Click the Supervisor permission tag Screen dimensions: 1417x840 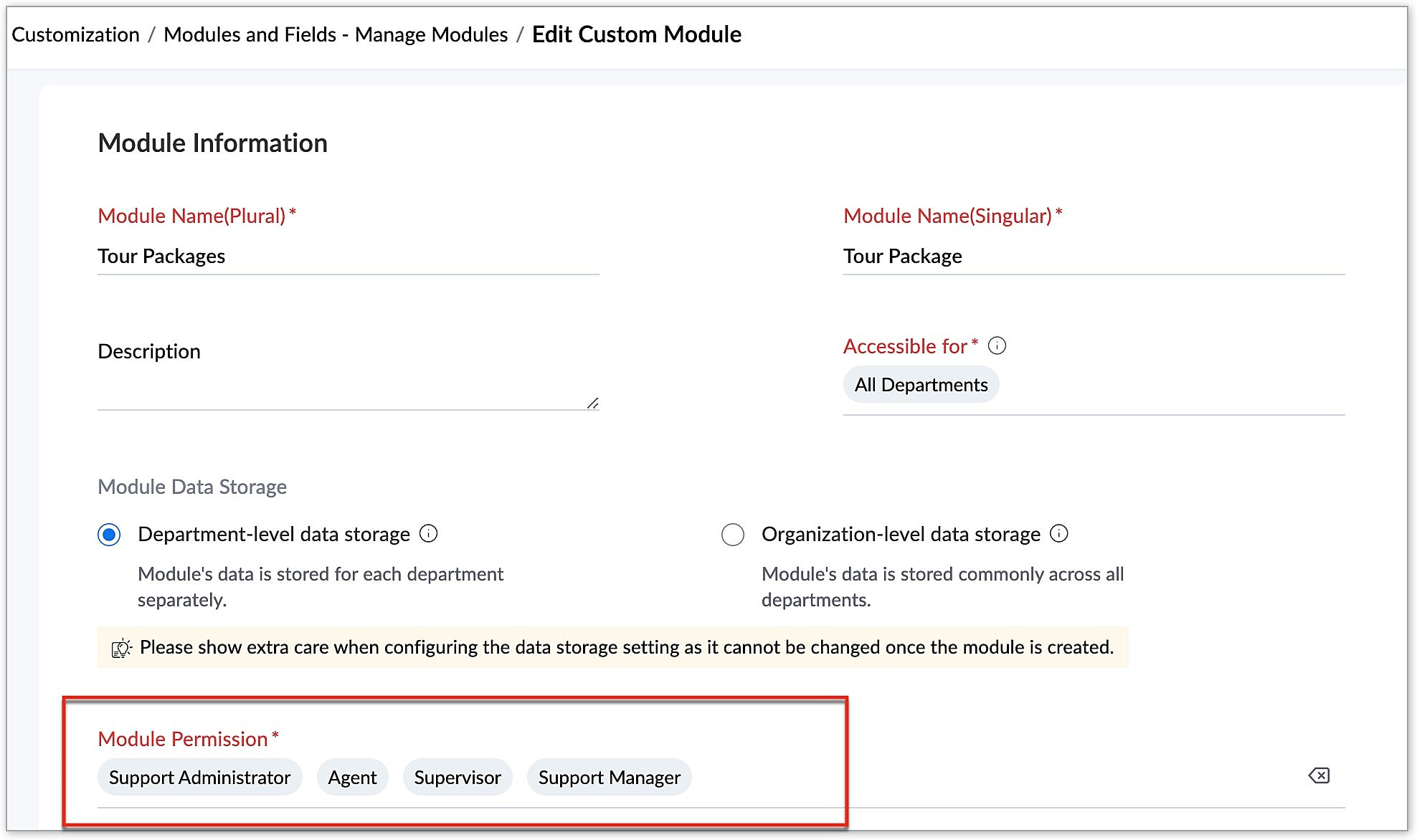click(458, 778)
